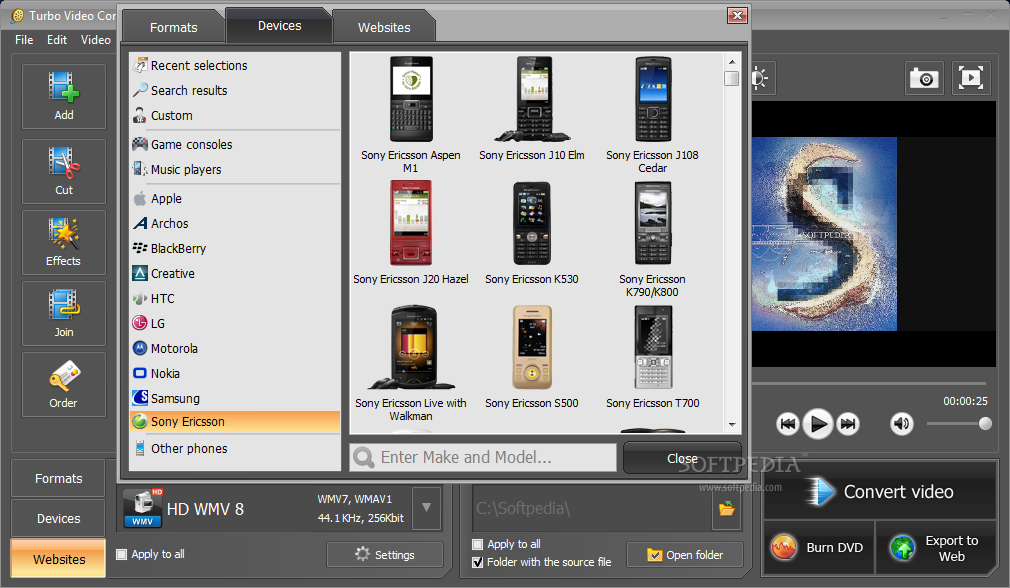Screen dimensions: 1010x588
Task: Click Export to Web button
Action: click(x=936, y=548)
